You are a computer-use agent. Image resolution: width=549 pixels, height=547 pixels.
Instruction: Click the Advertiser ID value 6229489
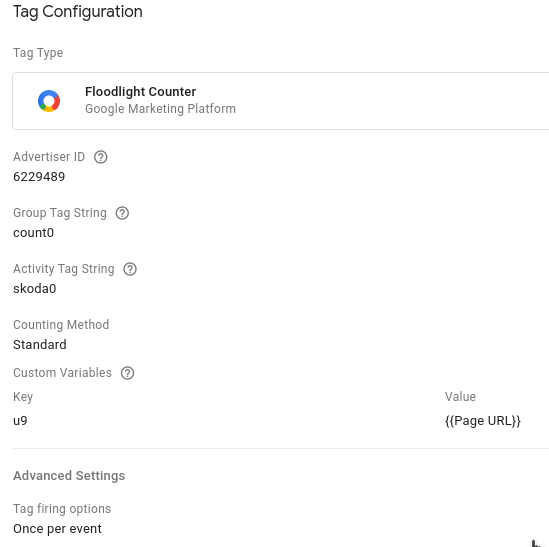tap(39, 176)
